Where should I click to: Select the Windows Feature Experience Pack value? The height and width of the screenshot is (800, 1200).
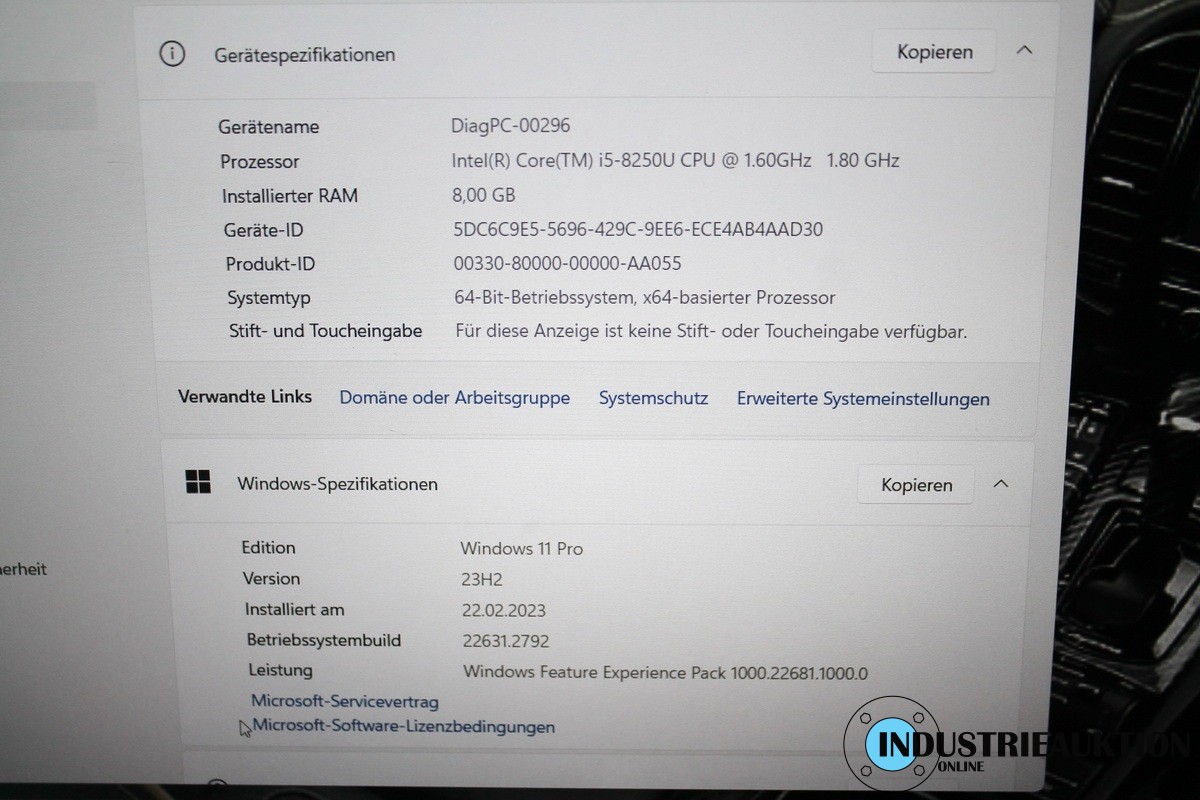coord(665,673)
